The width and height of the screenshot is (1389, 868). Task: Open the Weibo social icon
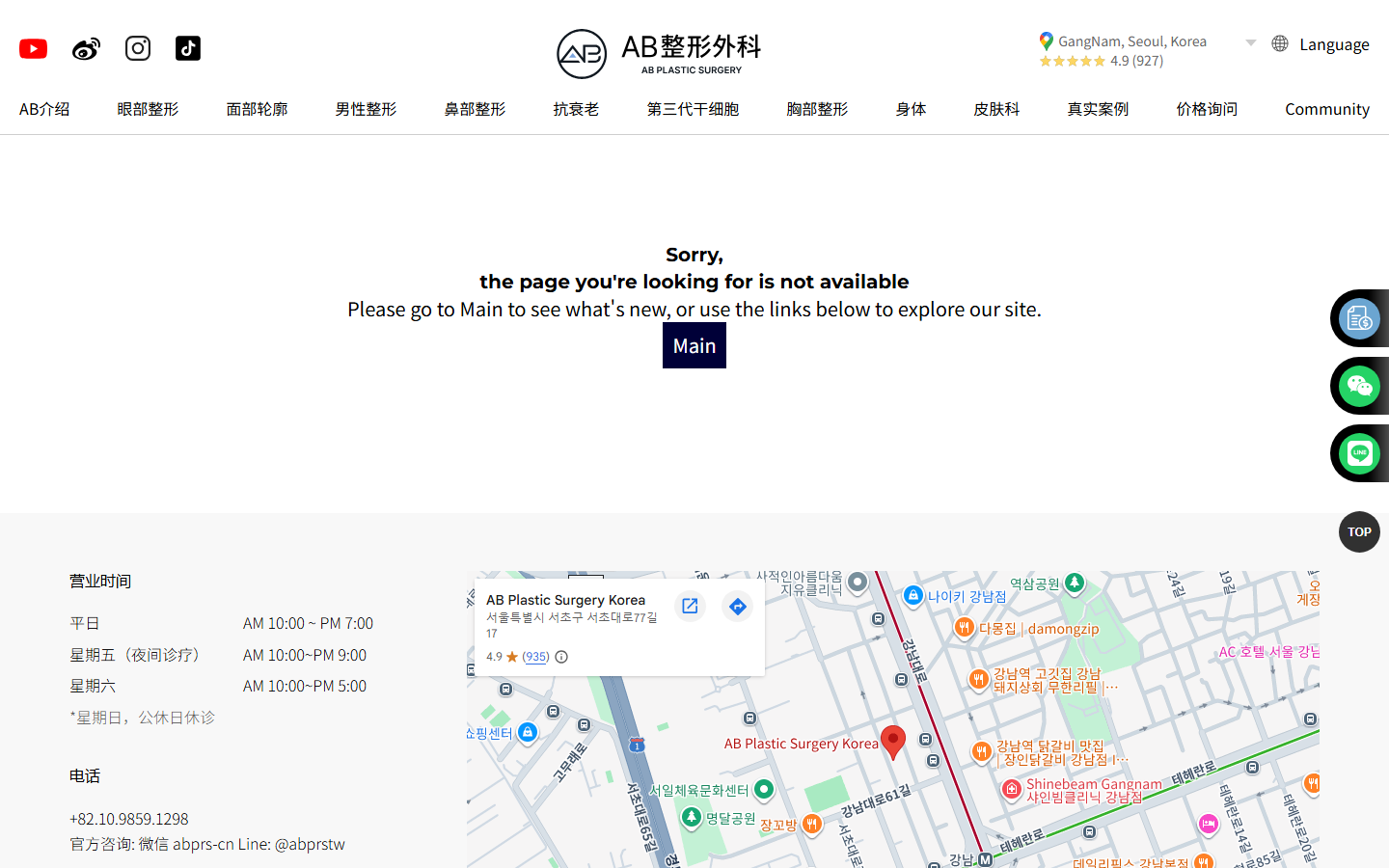[86, 48]
